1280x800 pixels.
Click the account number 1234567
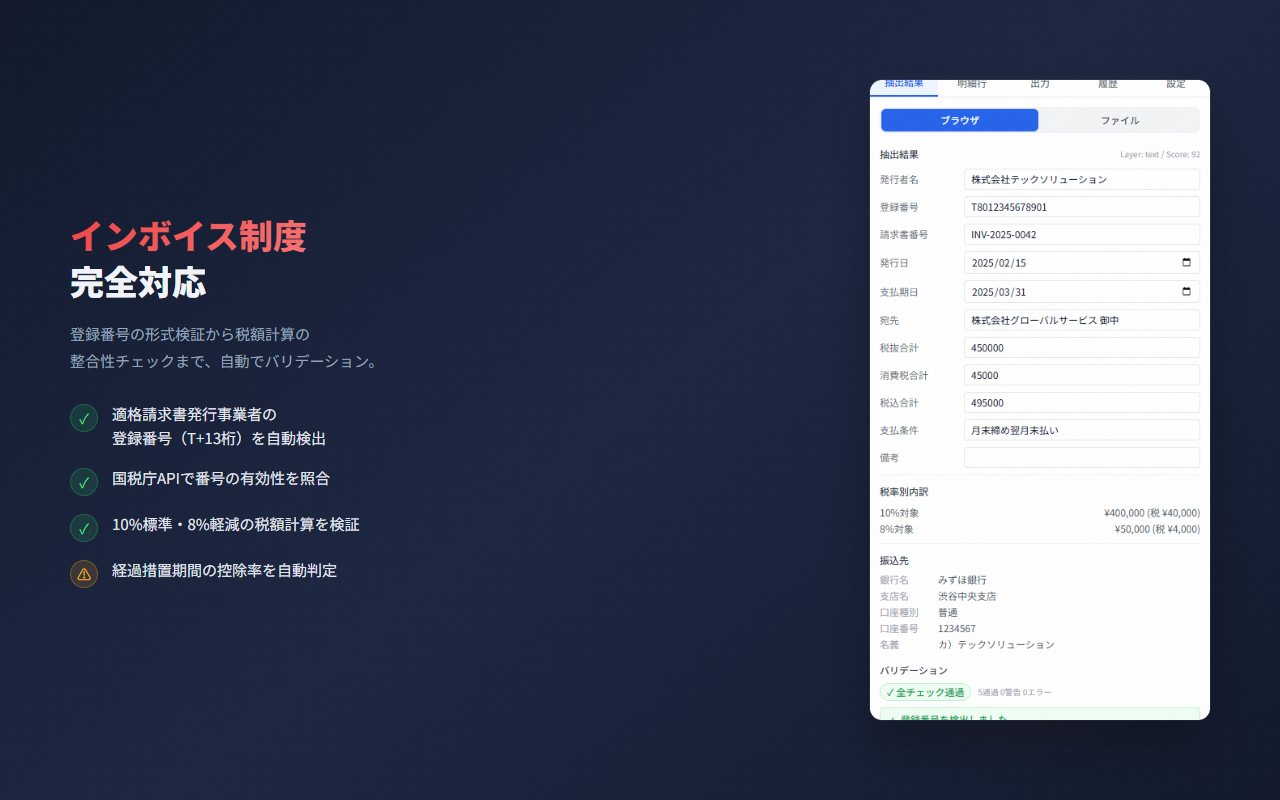pyautogui.click(x=957, y=629)
